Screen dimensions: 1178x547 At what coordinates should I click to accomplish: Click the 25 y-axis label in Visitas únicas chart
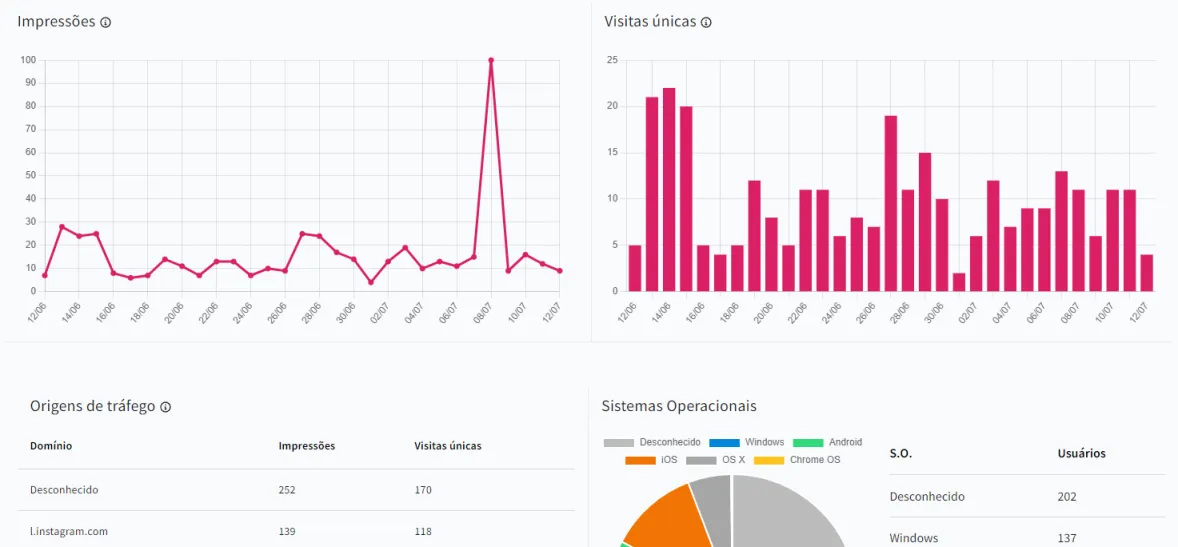pos(612,60)
